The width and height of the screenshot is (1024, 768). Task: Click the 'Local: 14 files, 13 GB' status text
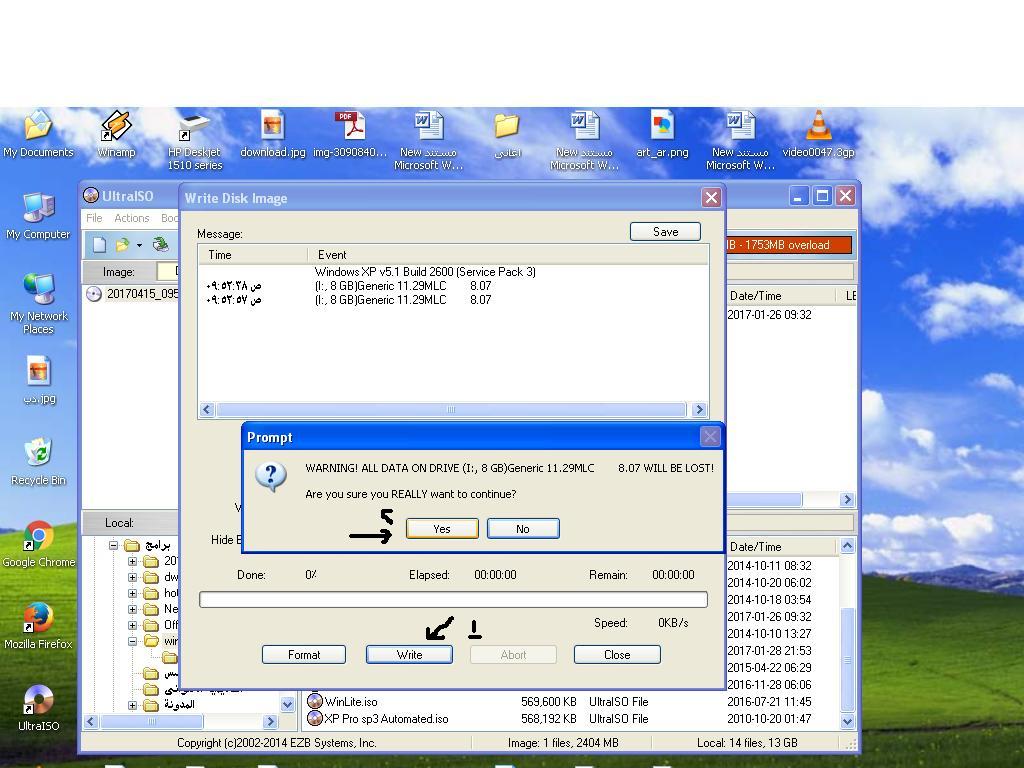pyautogui.click(x=747, y=743)
